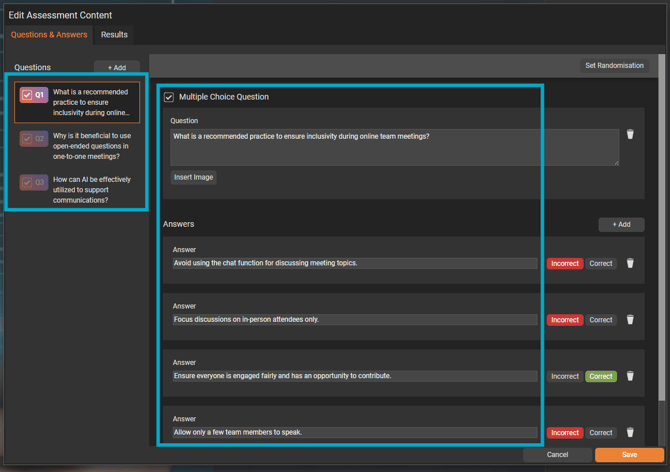Delete the 'Allow only a few team members' answer
The width and height of the screenshot is (670, 472).
click(630, 432)
